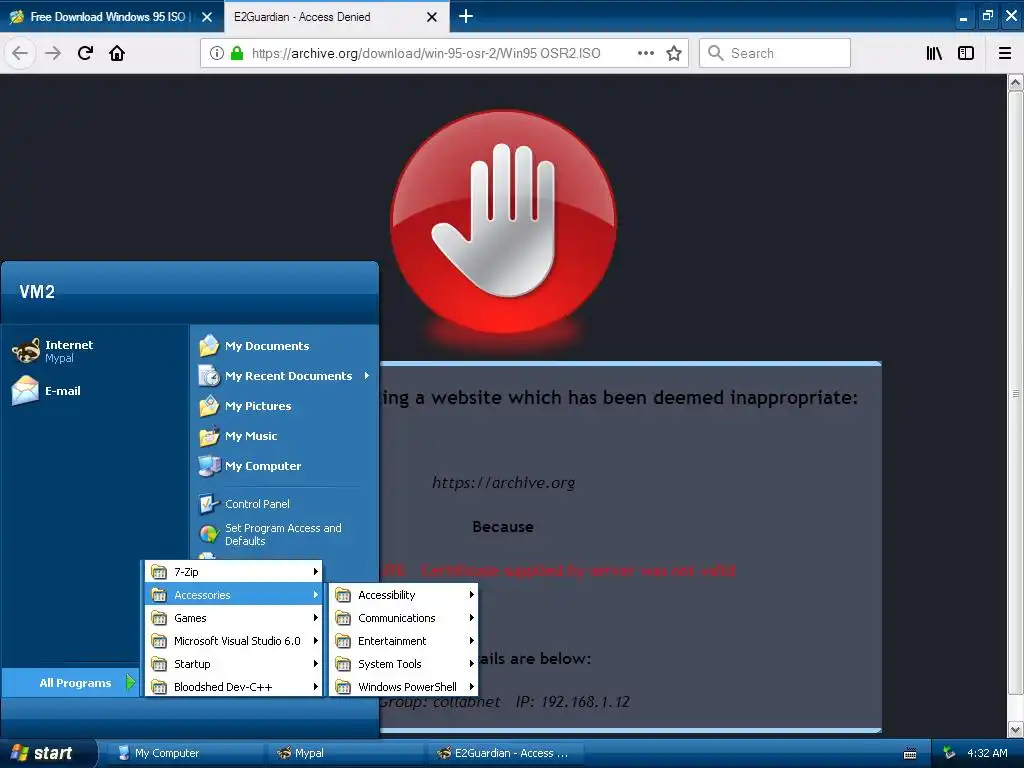The image size is (1024, 768).
Task: Go forward with the forward arrow
Action: pyautogui.click(x=53, y=53)
